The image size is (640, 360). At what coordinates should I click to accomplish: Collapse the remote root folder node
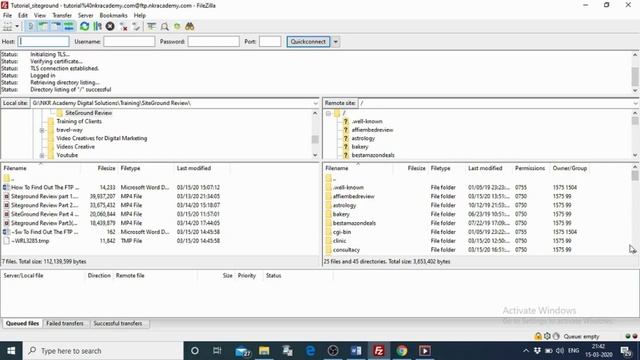pos(328,113)
